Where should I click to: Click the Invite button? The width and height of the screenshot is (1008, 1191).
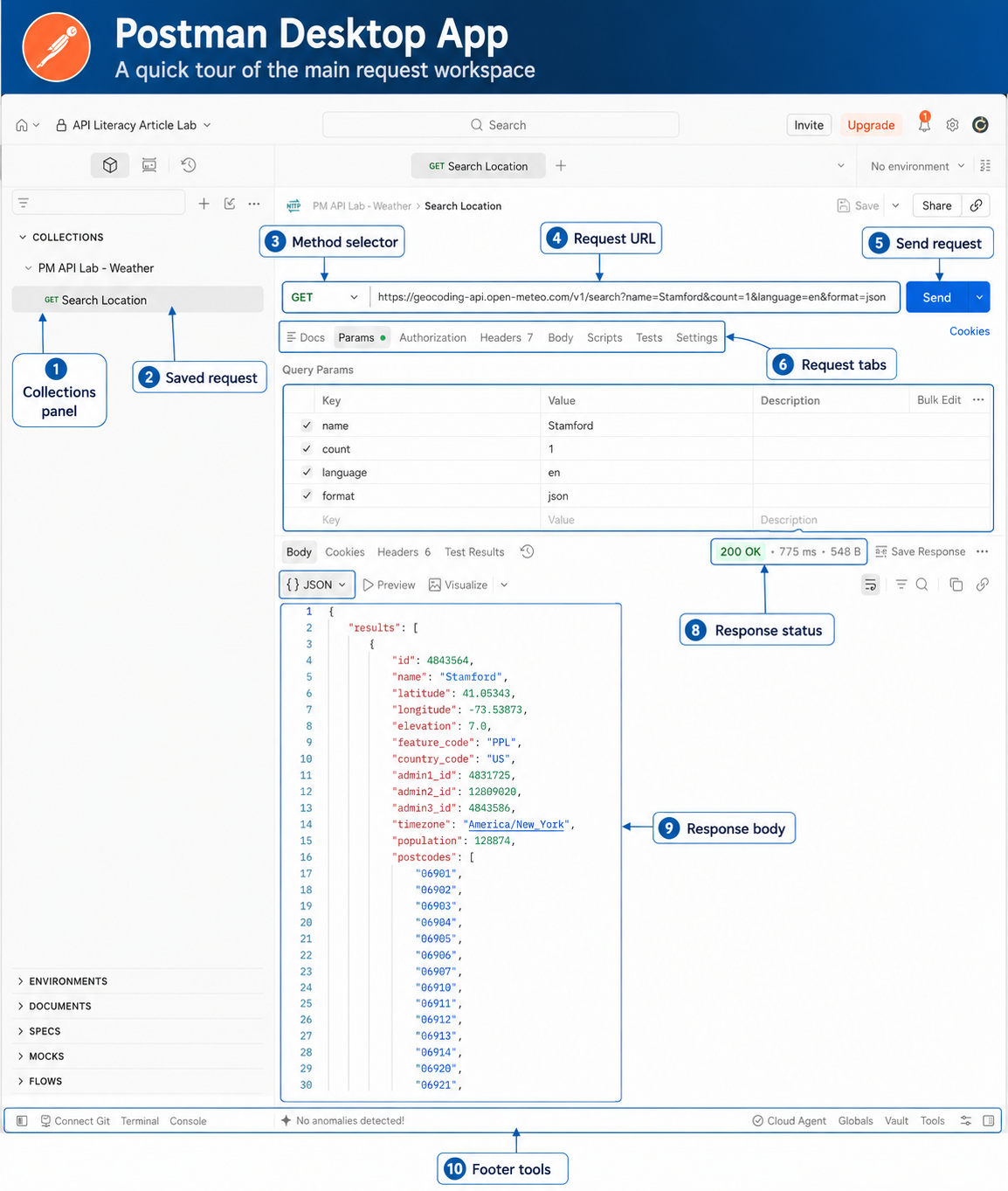pos(809,125)
